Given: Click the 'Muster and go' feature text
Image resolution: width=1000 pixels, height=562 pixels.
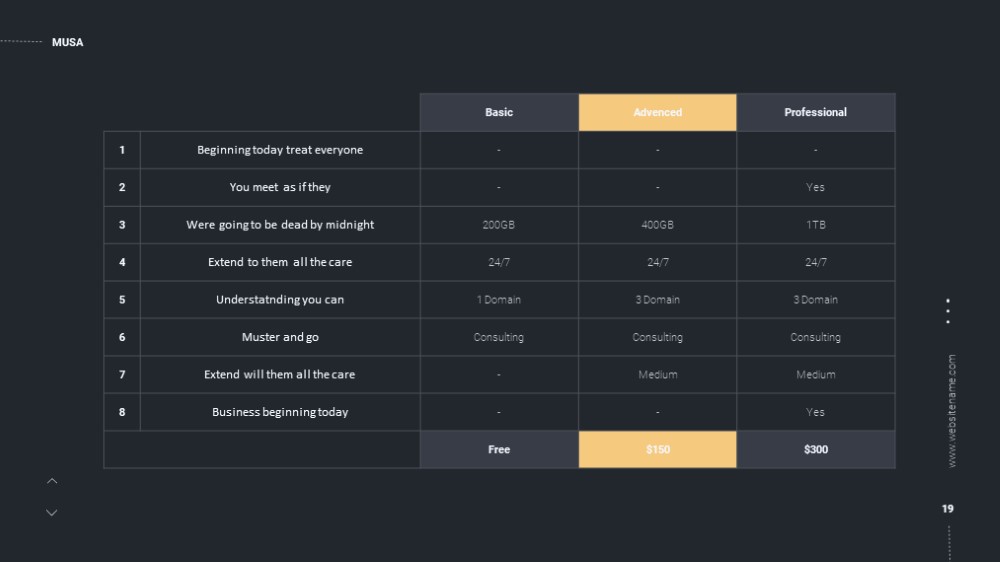Looking at the screenshot, I should coord(280,337).
